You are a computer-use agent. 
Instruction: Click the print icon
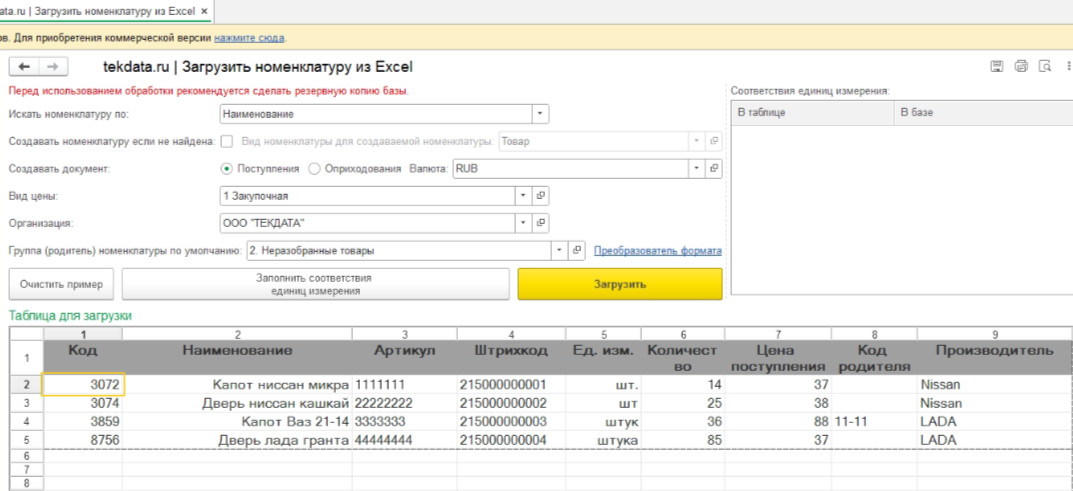[1021, 66]
